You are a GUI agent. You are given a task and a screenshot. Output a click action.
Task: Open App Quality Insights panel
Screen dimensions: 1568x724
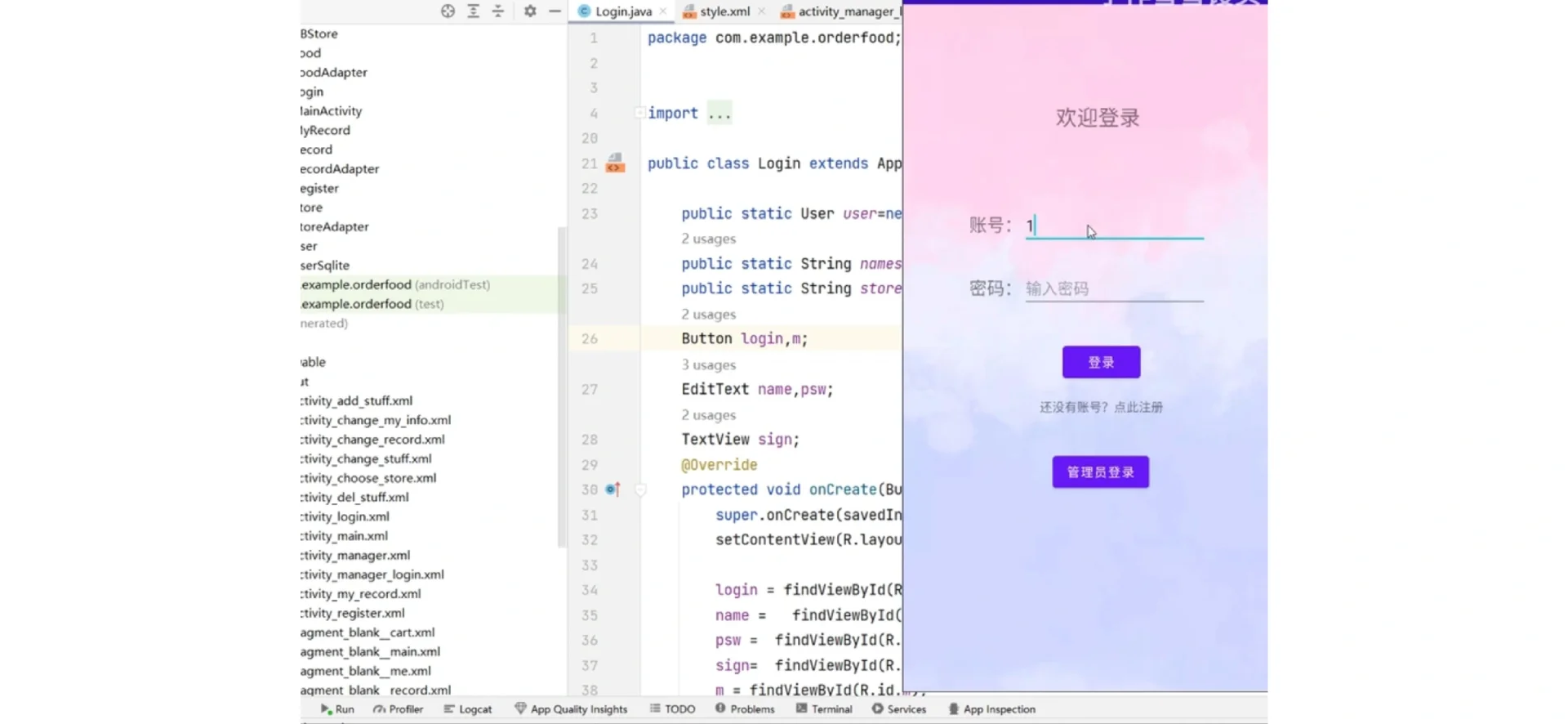coord(571,709)
